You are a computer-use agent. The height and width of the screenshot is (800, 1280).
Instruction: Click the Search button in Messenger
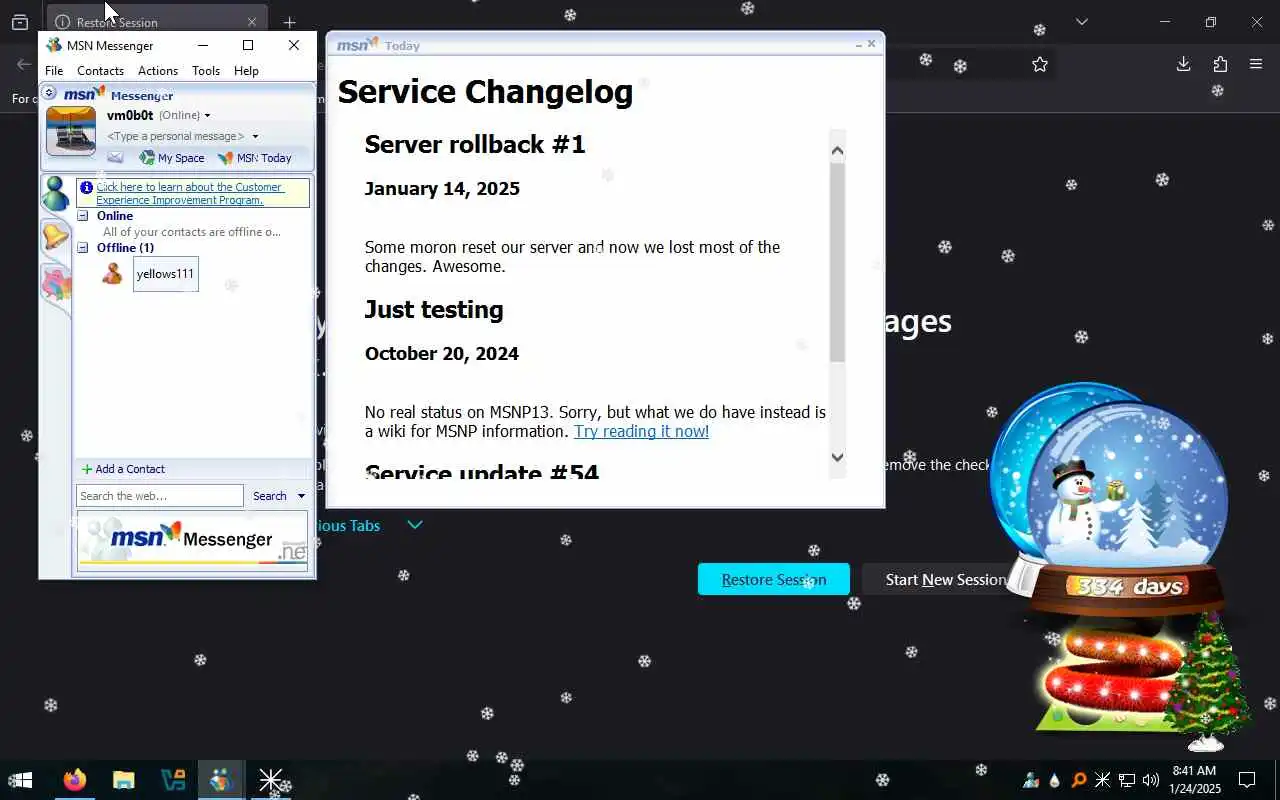click(270, 496)
